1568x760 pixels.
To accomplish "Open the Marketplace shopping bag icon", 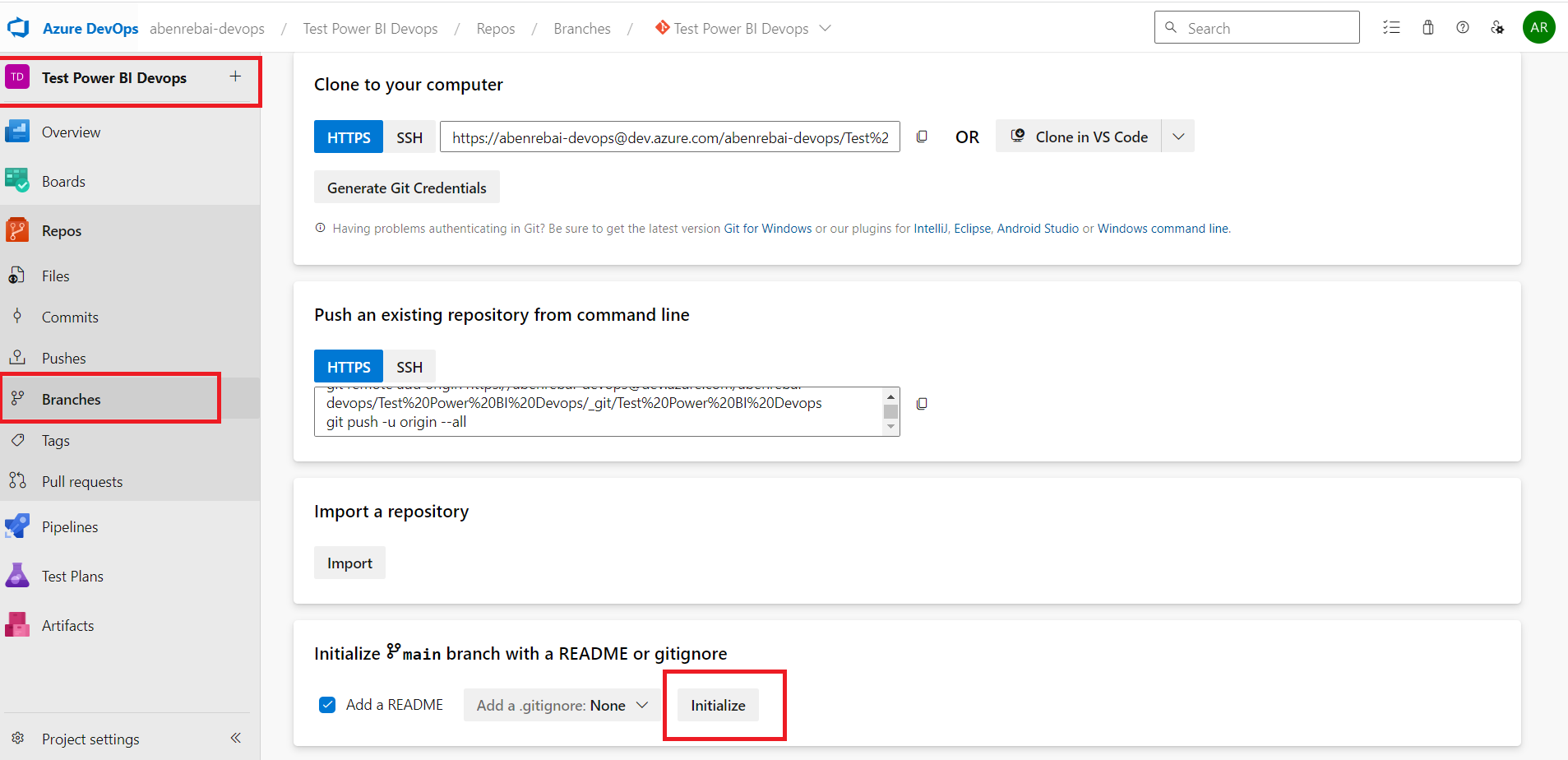I will [x=1428, y=27].
